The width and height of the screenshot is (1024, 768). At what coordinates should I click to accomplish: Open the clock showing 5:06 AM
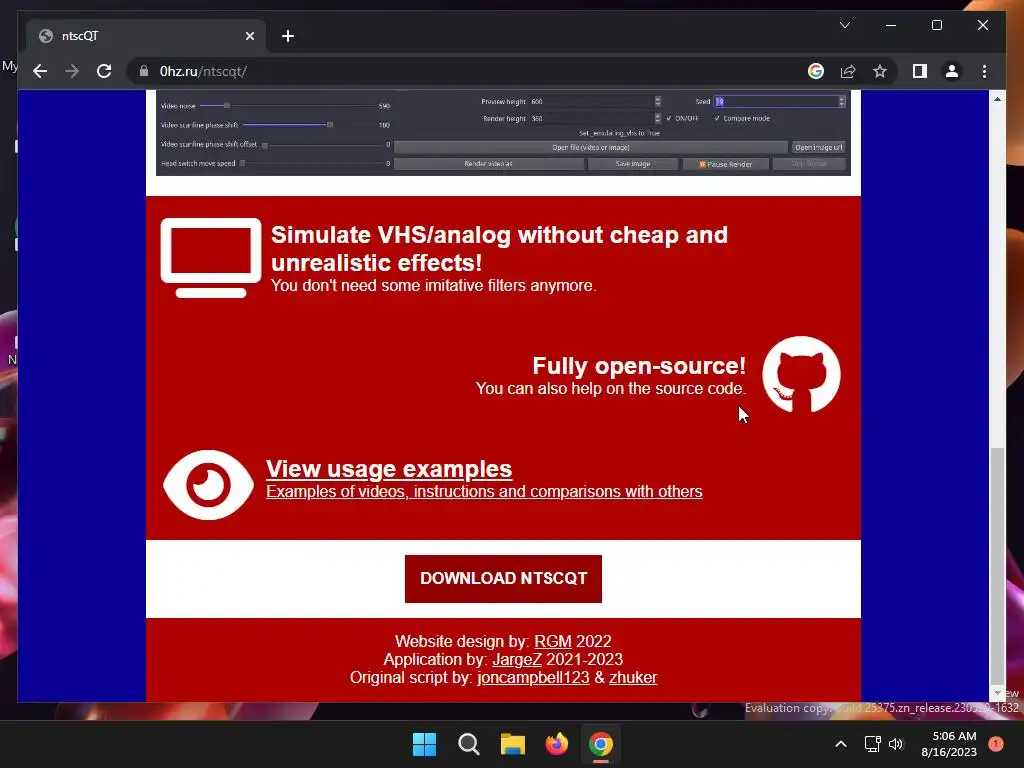click(949, 744)
